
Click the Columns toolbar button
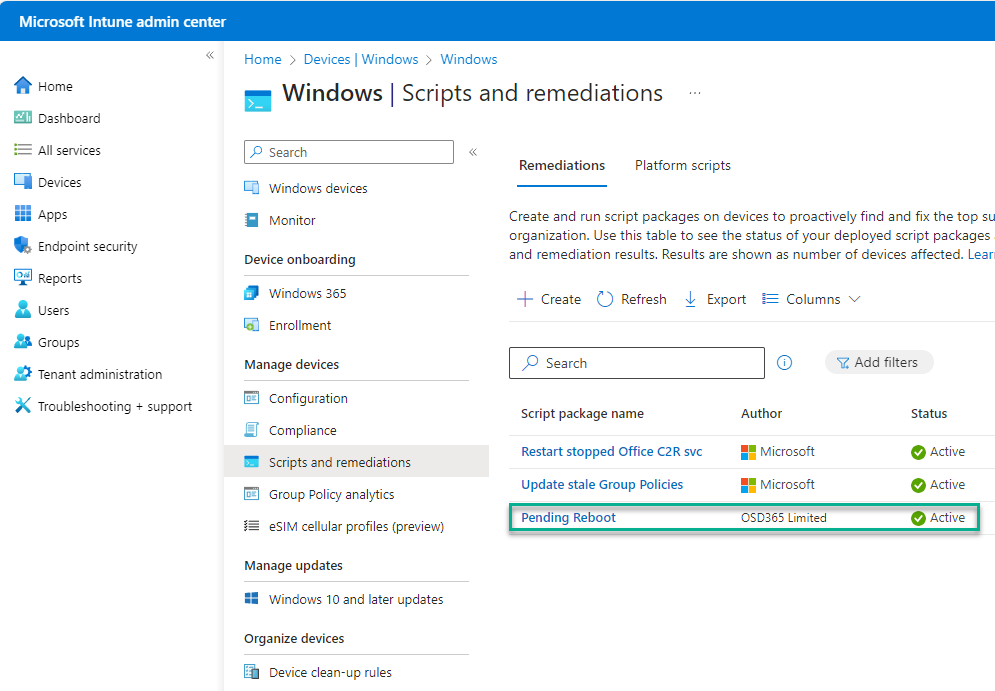coord(811,299)
